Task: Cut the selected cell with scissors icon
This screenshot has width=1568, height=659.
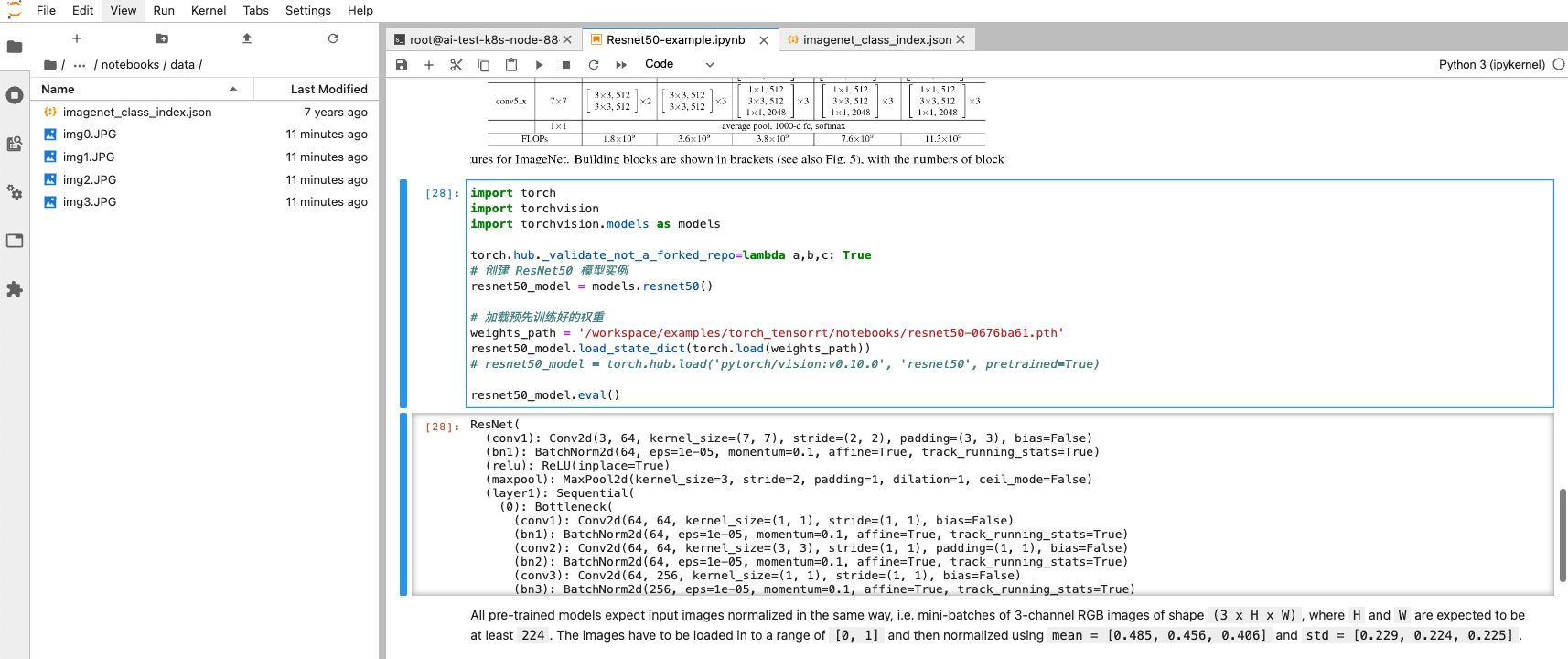Action: pyautogui.click(x=456, y=65)
